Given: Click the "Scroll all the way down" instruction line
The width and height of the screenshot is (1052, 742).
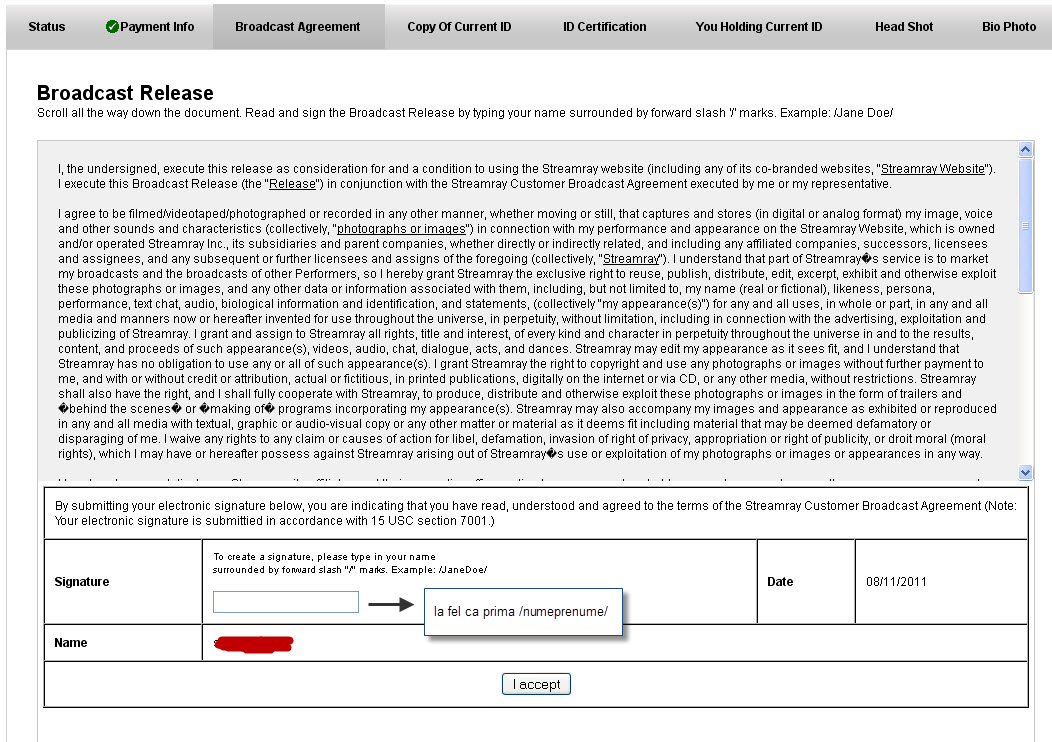Looking at the screenshot, I should [465, 113].
